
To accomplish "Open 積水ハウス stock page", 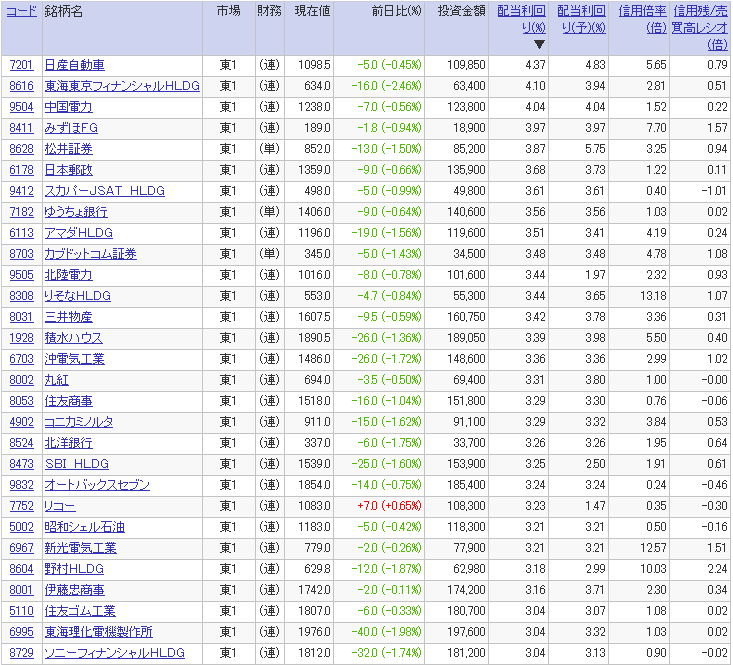I will (73, 338).
